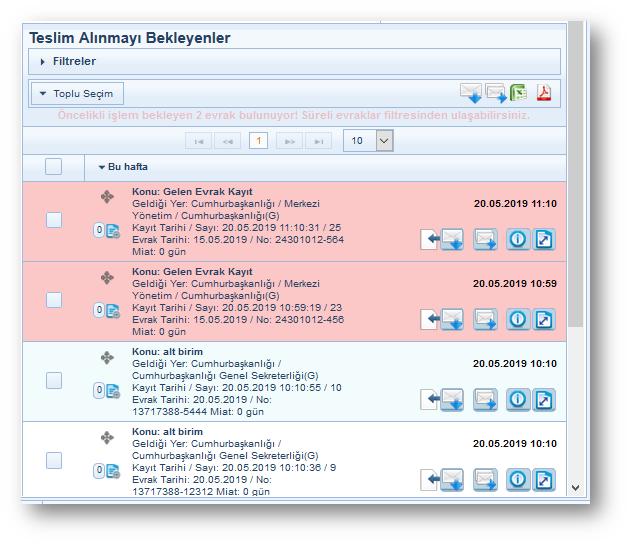Expand the Filtreler panel
This screenshot has width=632, height=546.
pyautogui.click(x=43, y=62)
